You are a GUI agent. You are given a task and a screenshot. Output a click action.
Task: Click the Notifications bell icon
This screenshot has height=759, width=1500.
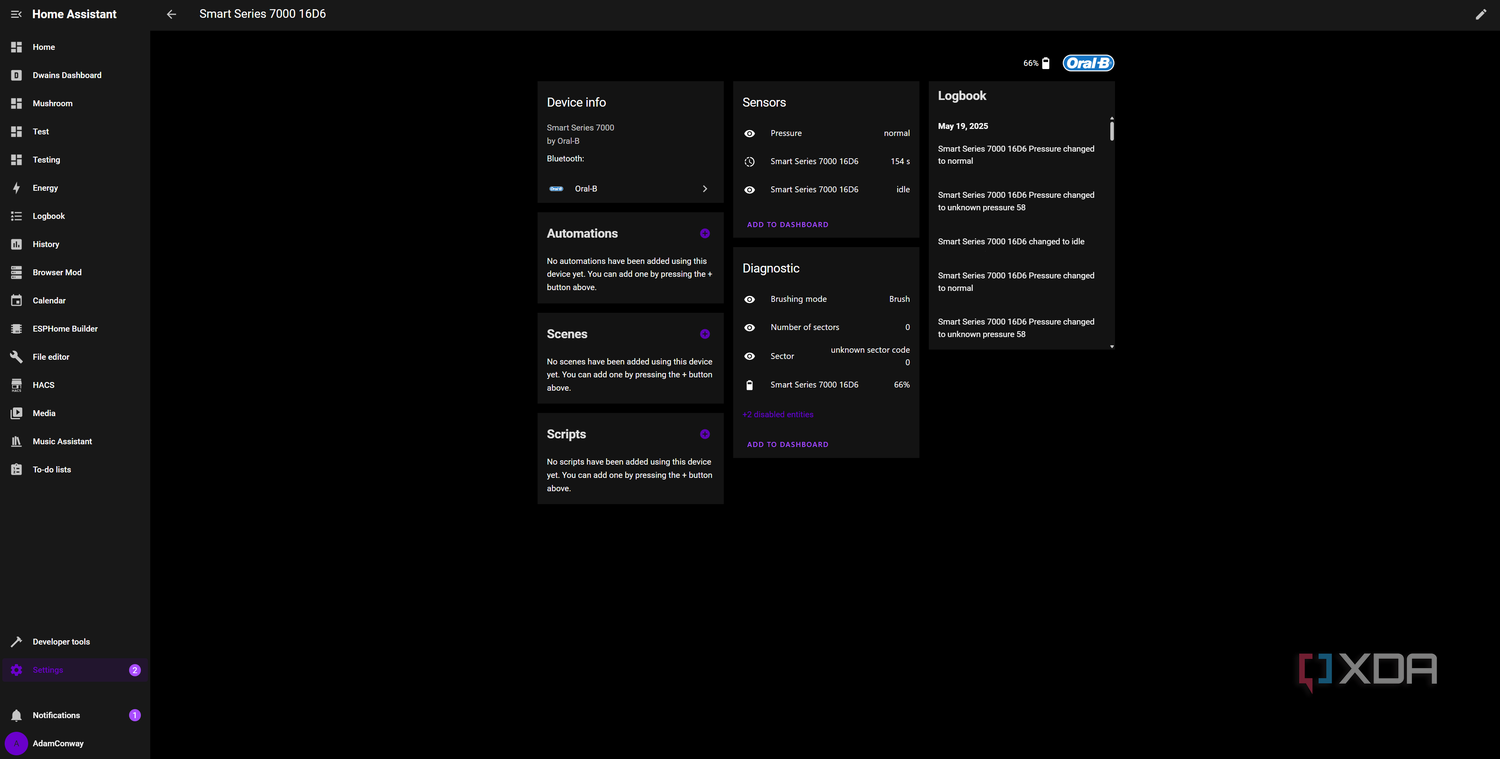coord(16,715)
